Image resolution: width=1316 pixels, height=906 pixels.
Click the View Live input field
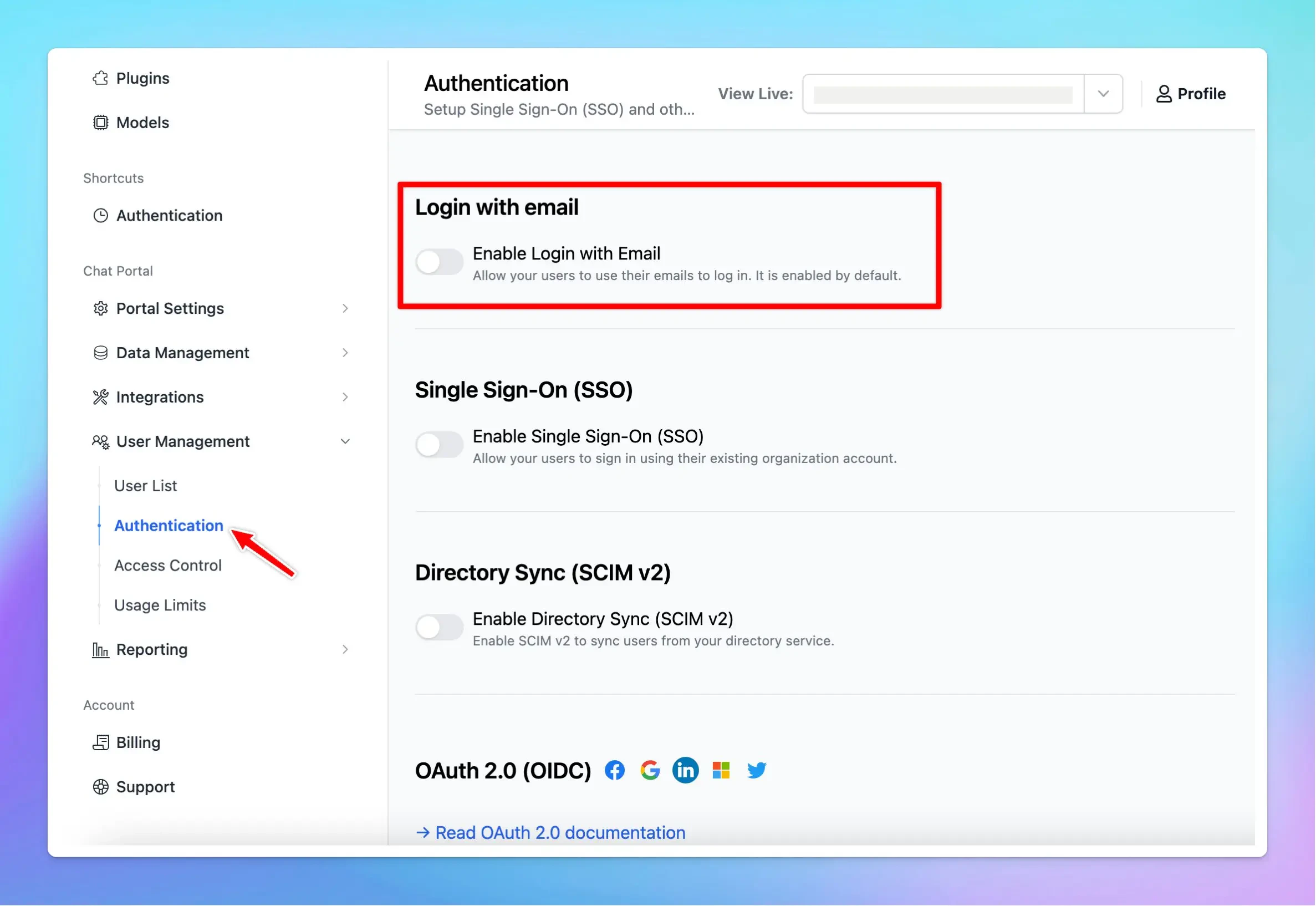tap(943, 94)
